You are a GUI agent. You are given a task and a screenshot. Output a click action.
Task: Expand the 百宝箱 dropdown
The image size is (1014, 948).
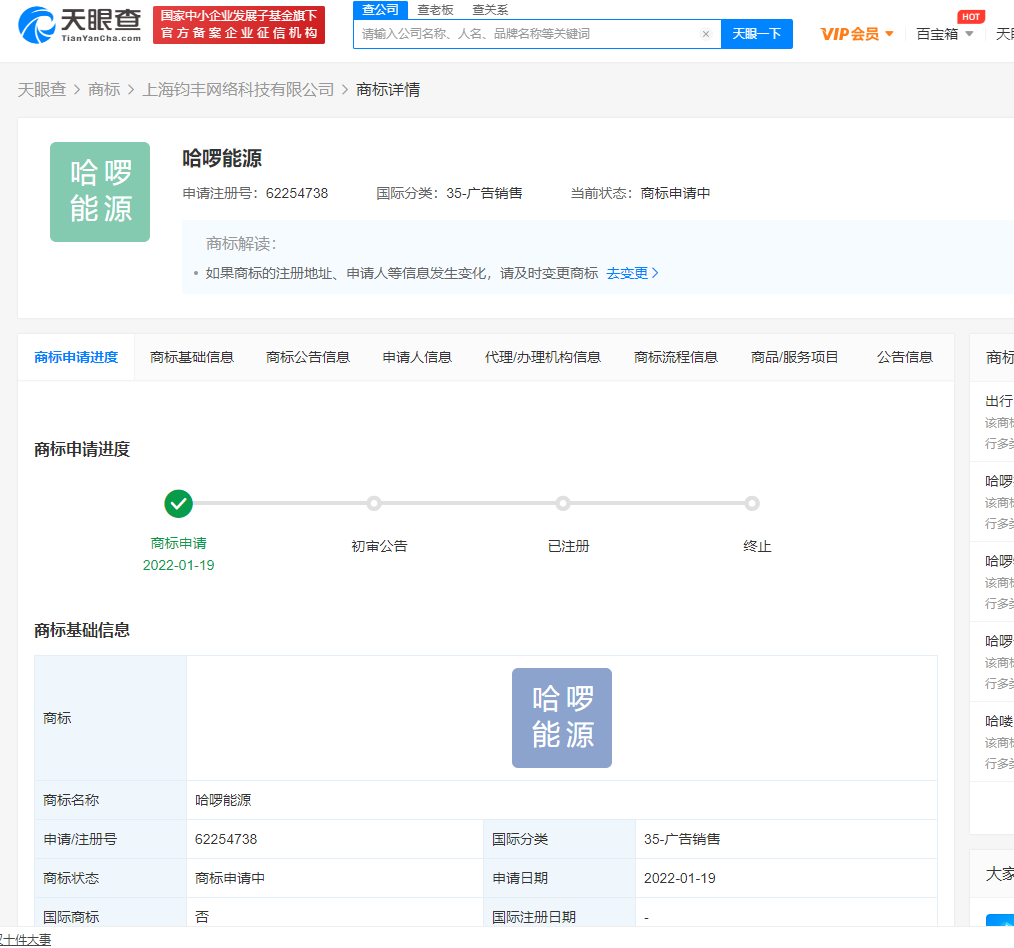(945, 34)
